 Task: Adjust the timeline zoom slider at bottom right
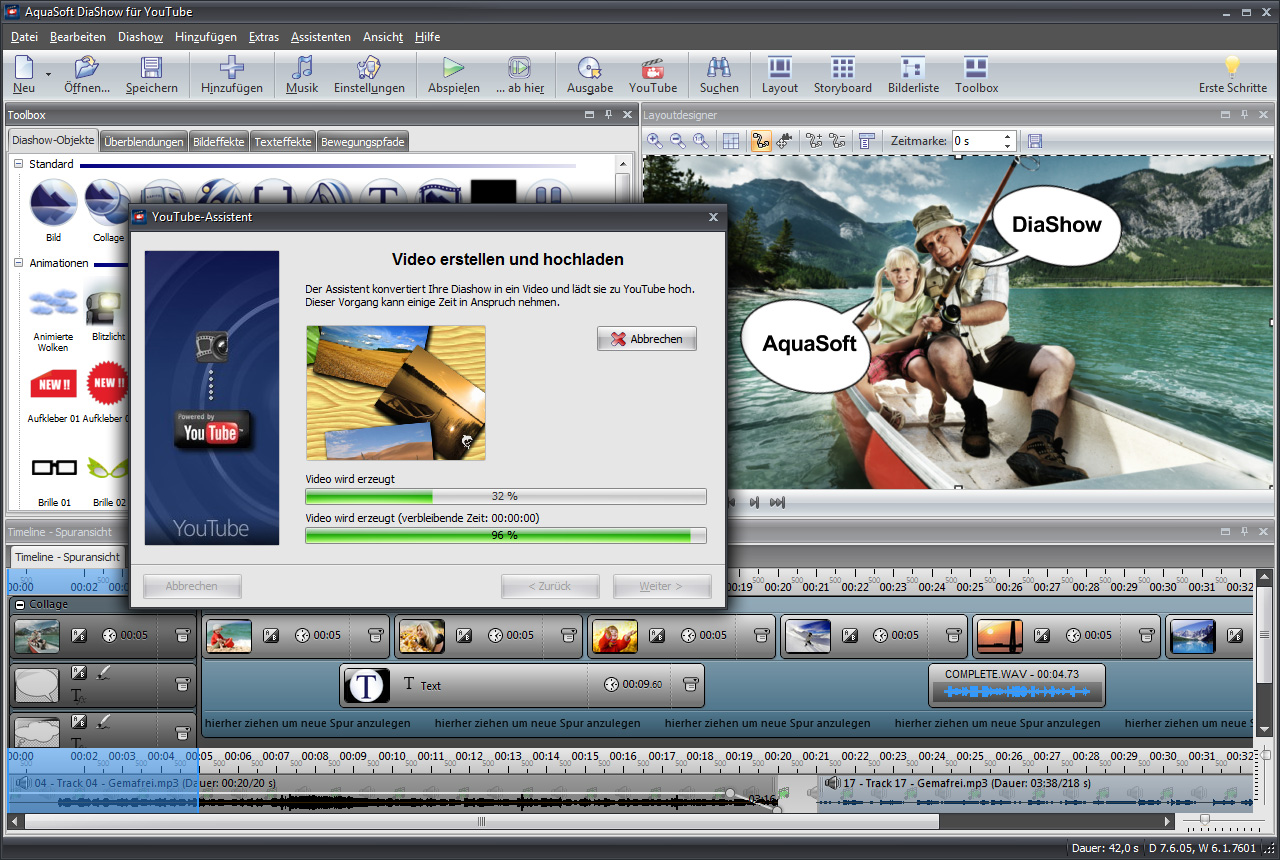pyautogui.click(x=1204, y=820)
